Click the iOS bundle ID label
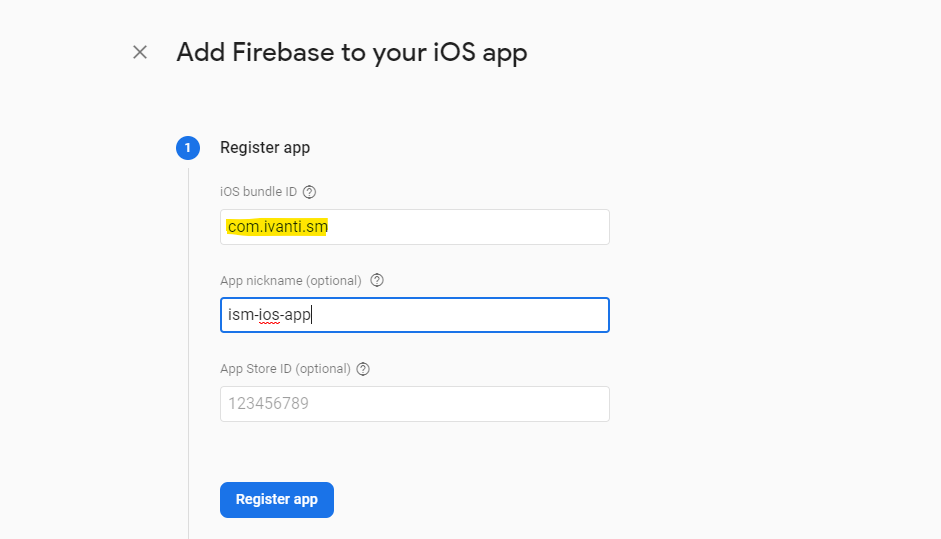941x539 pixels. tap(258, 192)
